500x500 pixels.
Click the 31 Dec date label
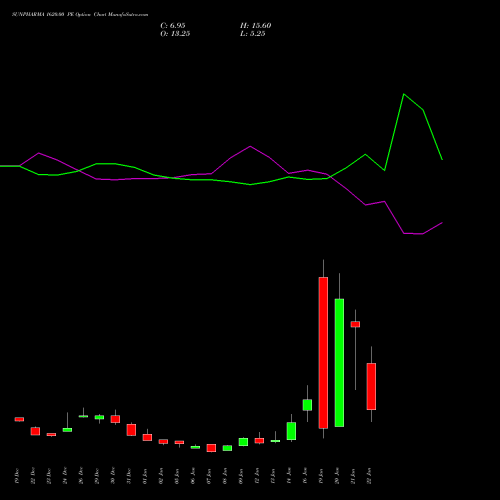(x=129, y=476)
